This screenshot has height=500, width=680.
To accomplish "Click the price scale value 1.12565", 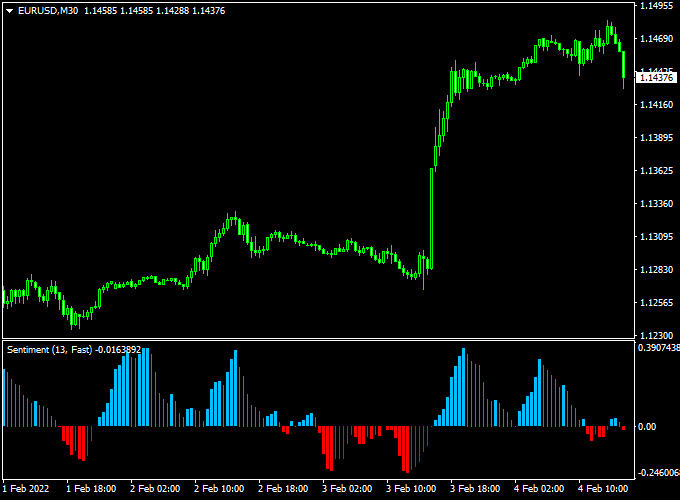I will click(x=657, y=302).
